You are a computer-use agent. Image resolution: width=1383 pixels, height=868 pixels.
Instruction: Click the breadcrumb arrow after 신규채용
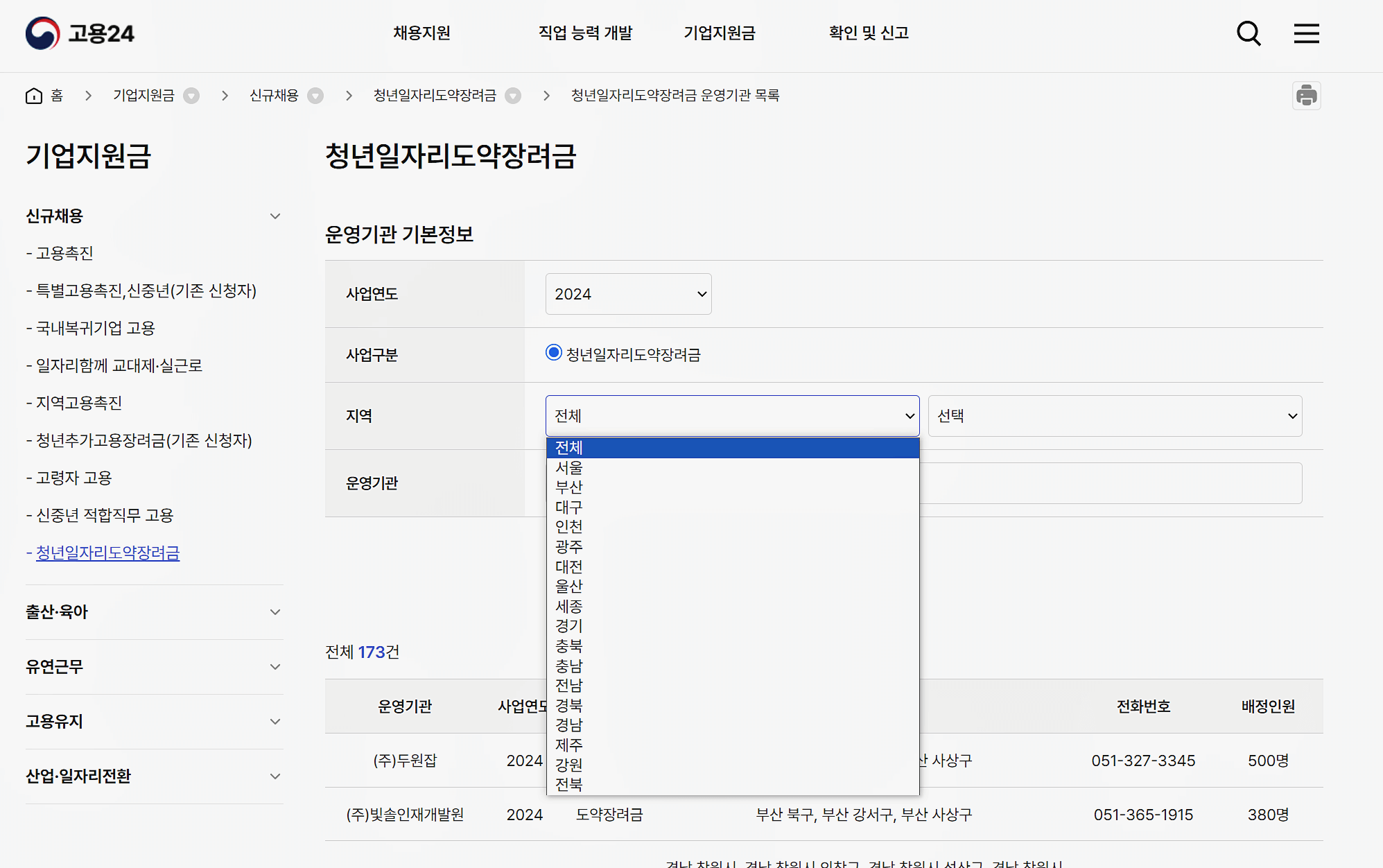point(316,96)
